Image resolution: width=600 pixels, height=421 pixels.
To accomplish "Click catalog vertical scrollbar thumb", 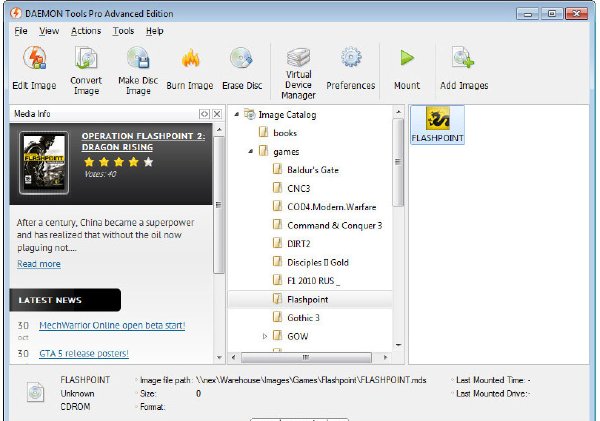I will coord(398,162).
